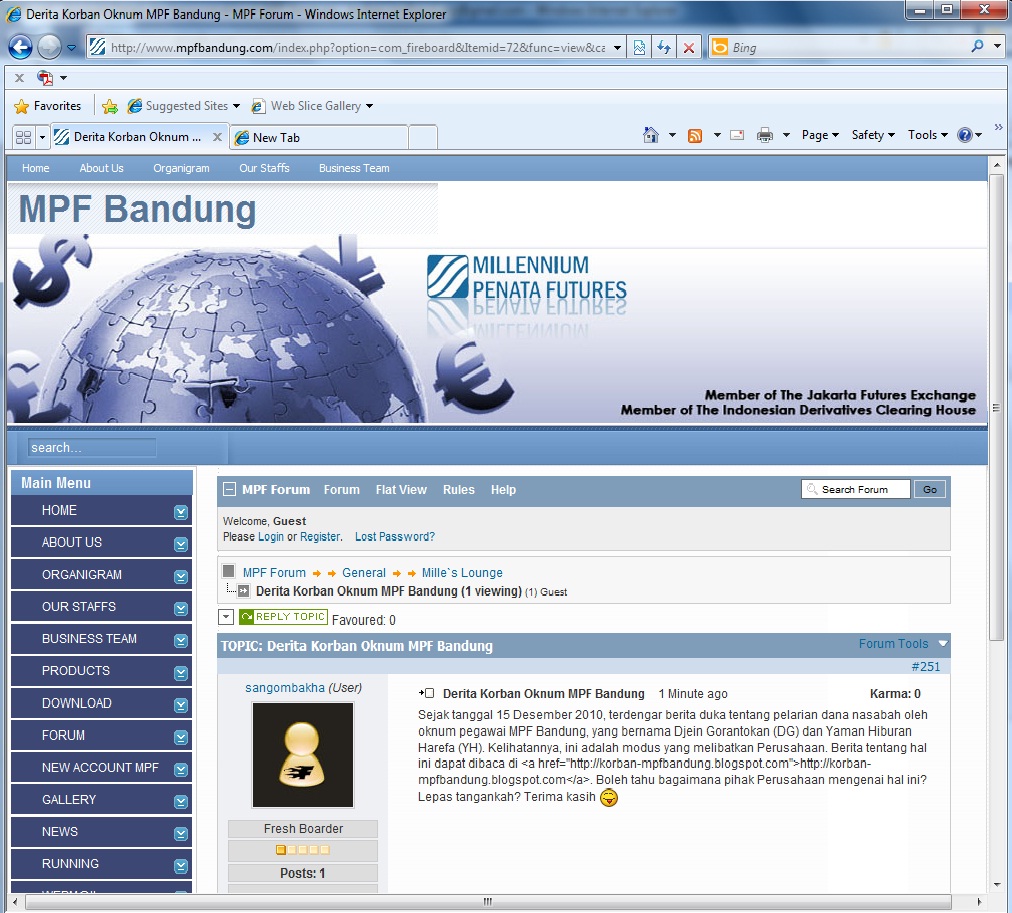The image size is (1012, 913).
Task: Expand arrow icon next to GALLERY
Action: pos(181,801)
